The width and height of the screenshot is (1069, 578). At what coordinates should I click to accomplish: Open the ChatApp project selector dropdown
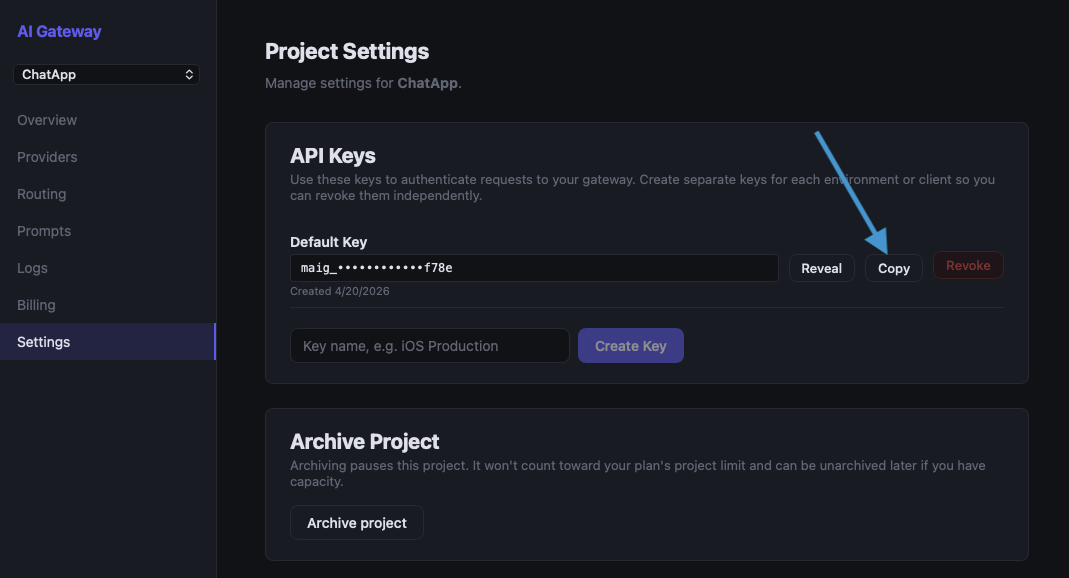tap(106, 74)
